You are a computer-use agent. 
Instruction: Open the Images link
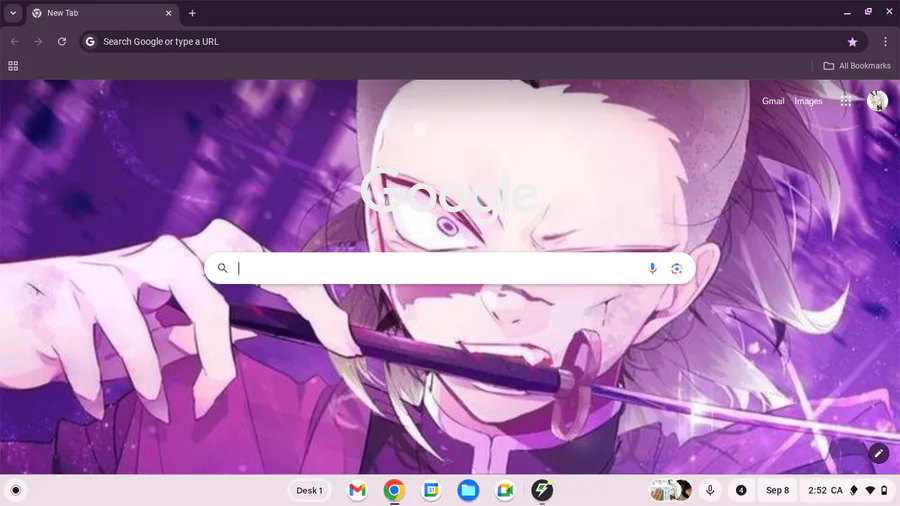[808, 101]
